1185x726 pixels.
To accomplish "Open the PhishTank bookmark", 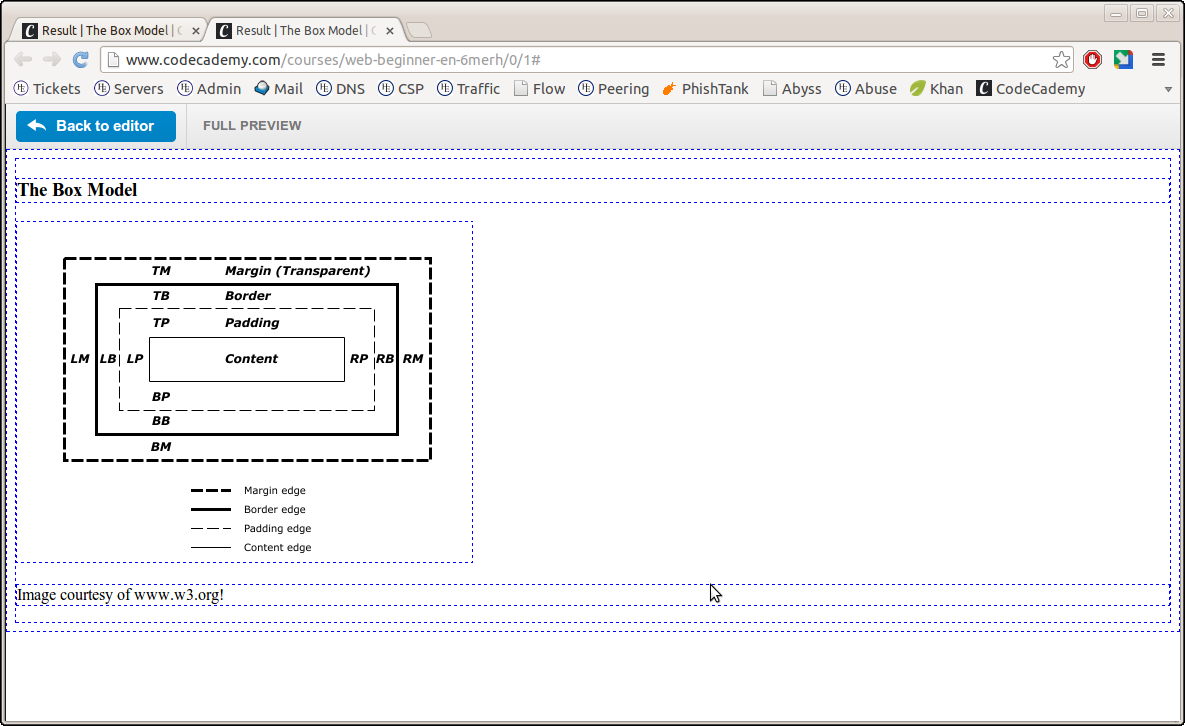I will point(705,89).
